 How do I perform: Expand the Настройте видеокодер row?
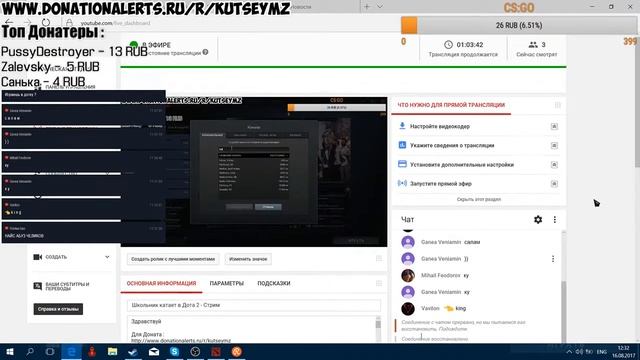click(554, 126)
